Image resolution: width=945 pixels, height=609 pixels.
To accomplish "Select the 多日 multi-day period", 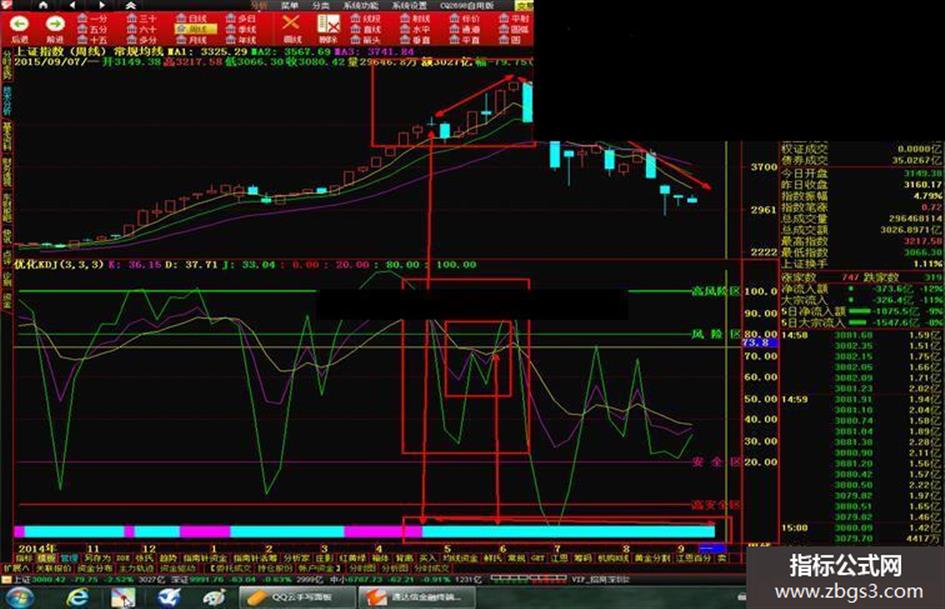I will pyautogui.click(x=240, y=19).
